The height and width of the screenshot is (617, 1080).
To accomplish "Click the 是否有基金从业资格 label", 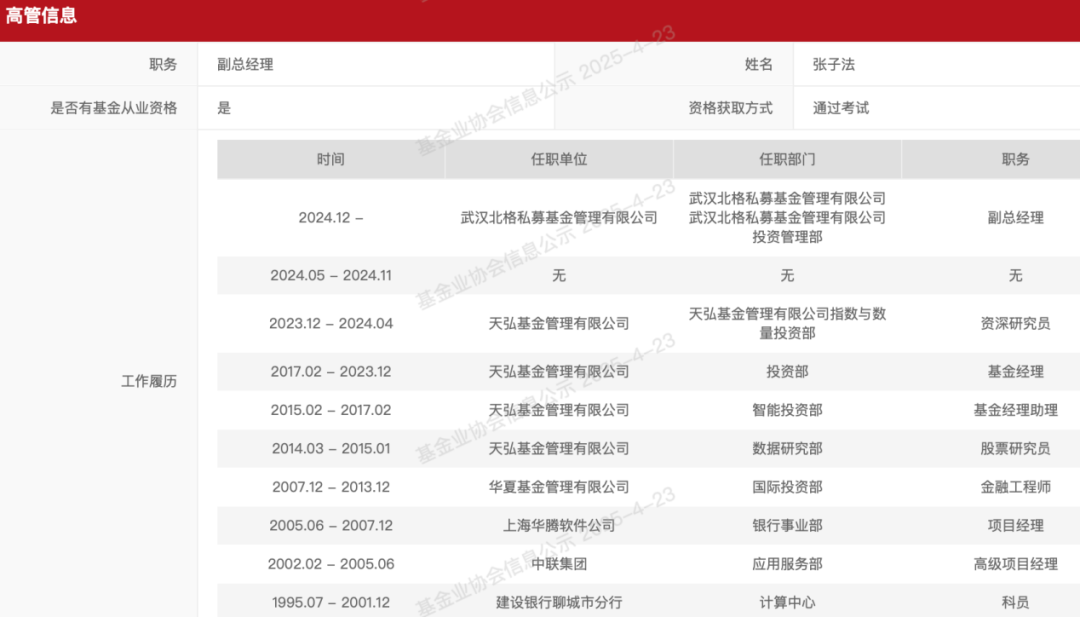I will coord(114,108).
